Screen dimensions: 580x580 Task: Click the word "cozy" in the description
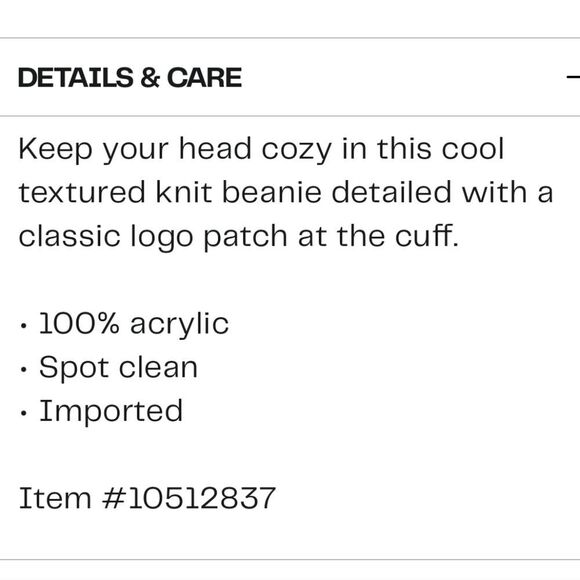[297, 151]
